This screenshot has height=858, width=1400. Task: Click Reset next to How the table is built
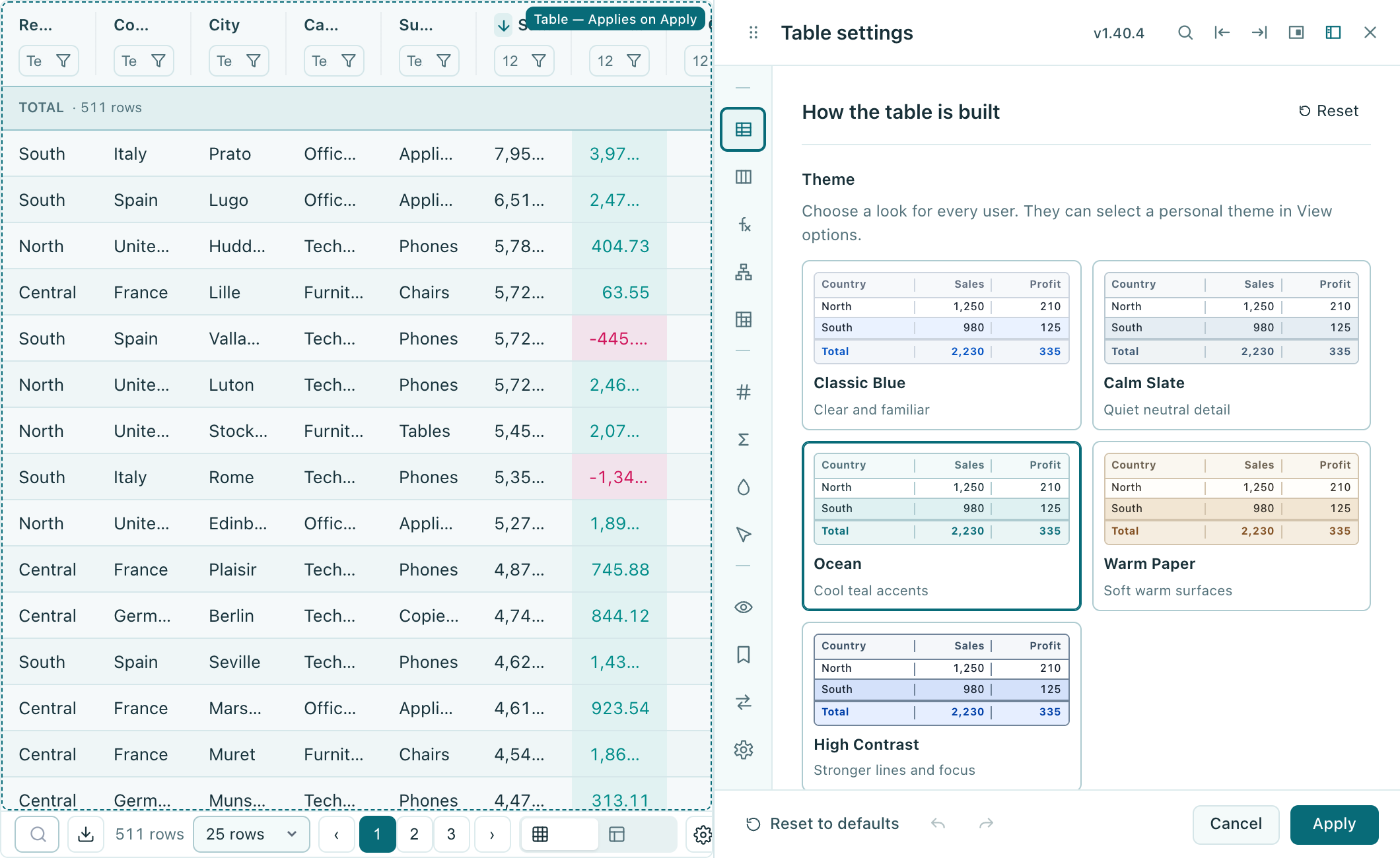1328,111
